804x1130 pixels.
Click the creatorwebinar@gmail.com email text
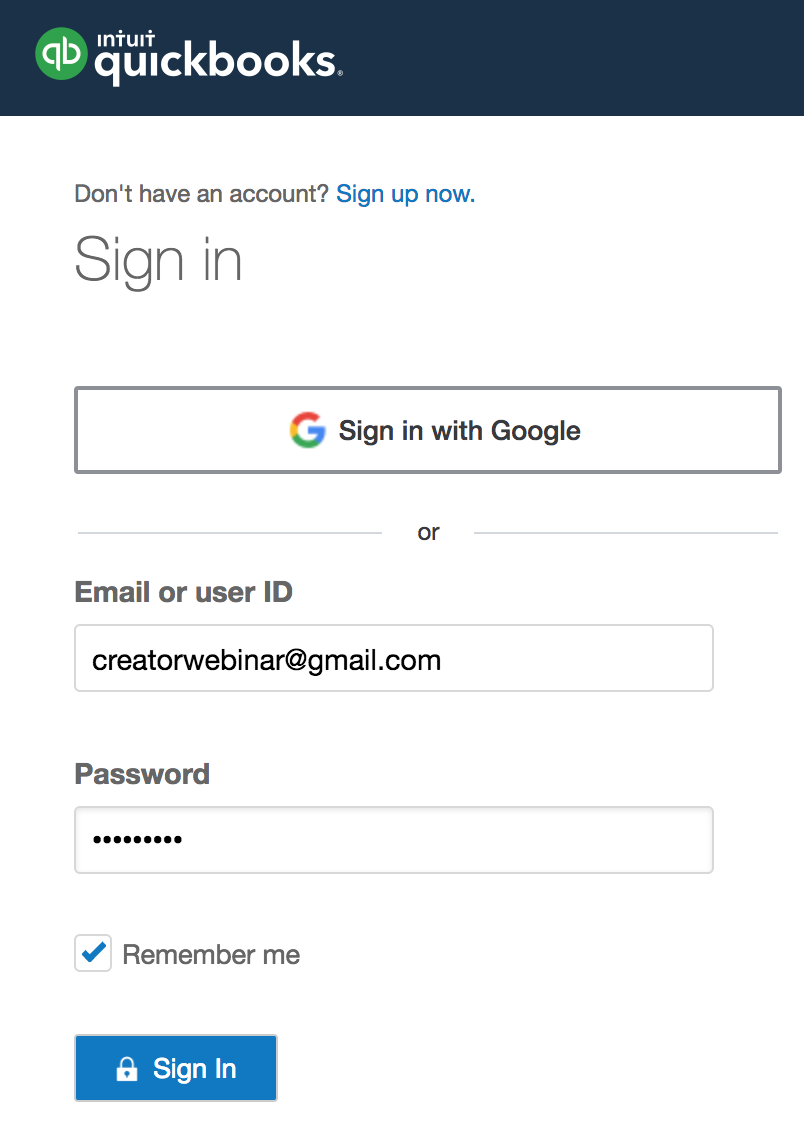(266, 660)
